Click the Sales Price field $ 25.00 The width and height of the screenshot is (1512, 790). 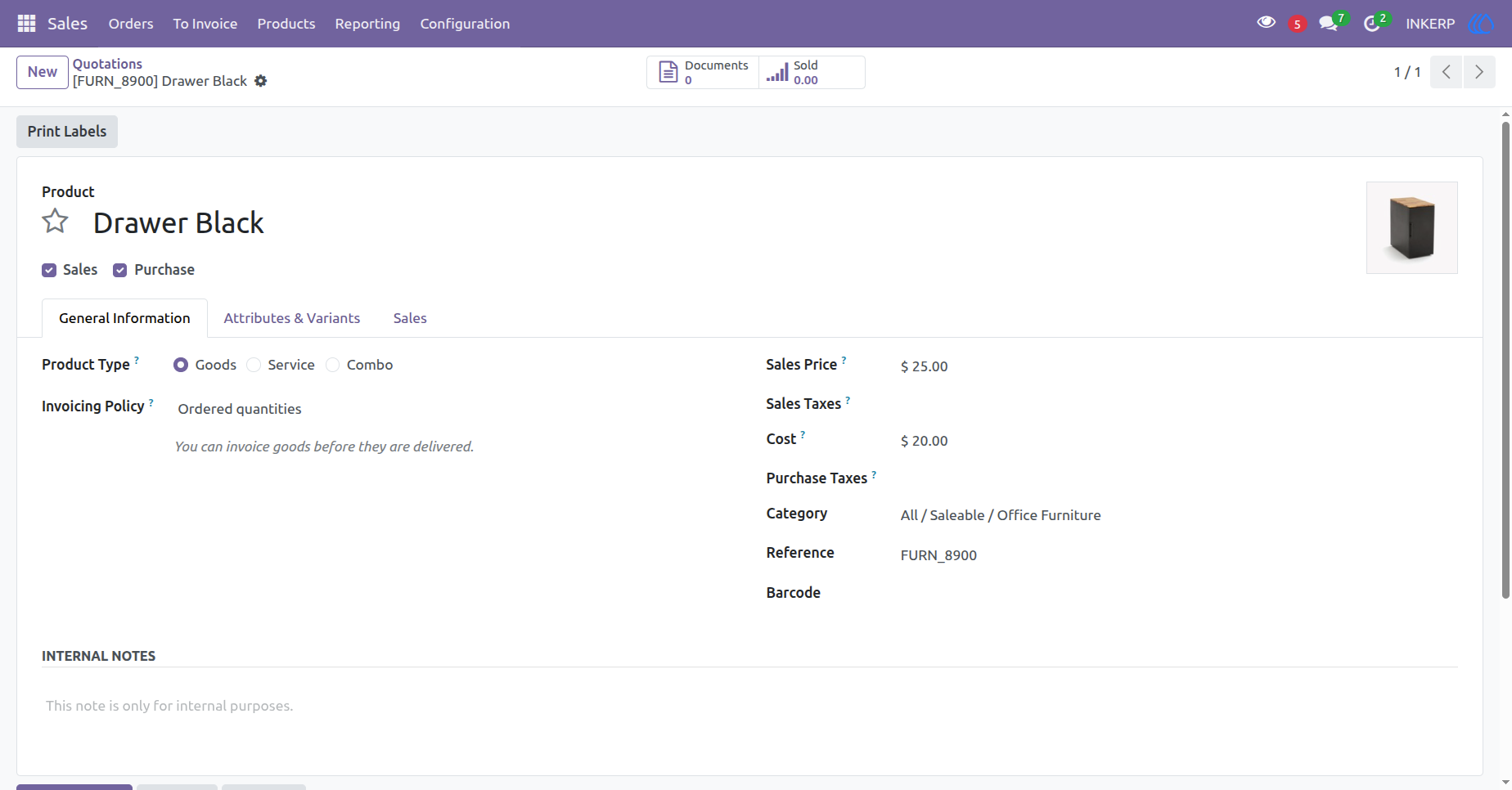click(x=1177, y=366)
